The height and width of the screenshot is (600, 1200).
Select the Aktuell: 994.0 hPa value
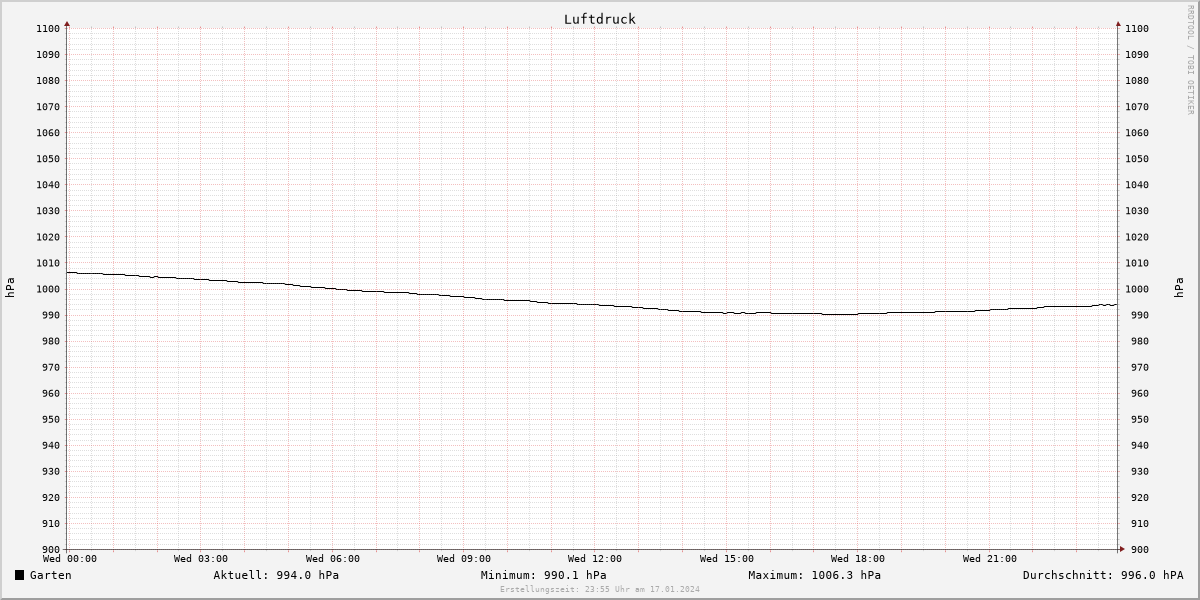tap(276, 575)
